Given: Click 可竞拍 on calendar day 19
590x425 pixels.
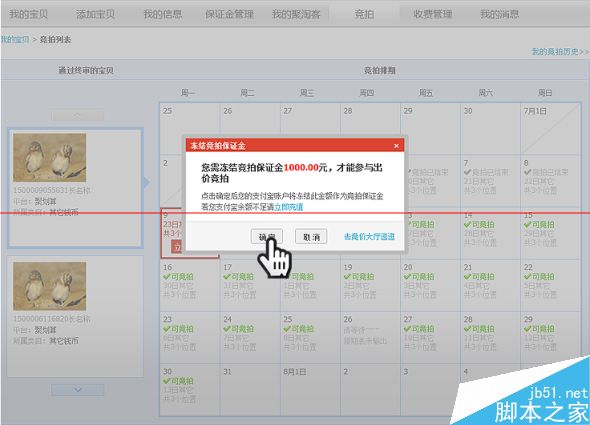Looking at the screenshot, I should click(x=359, y=276).
